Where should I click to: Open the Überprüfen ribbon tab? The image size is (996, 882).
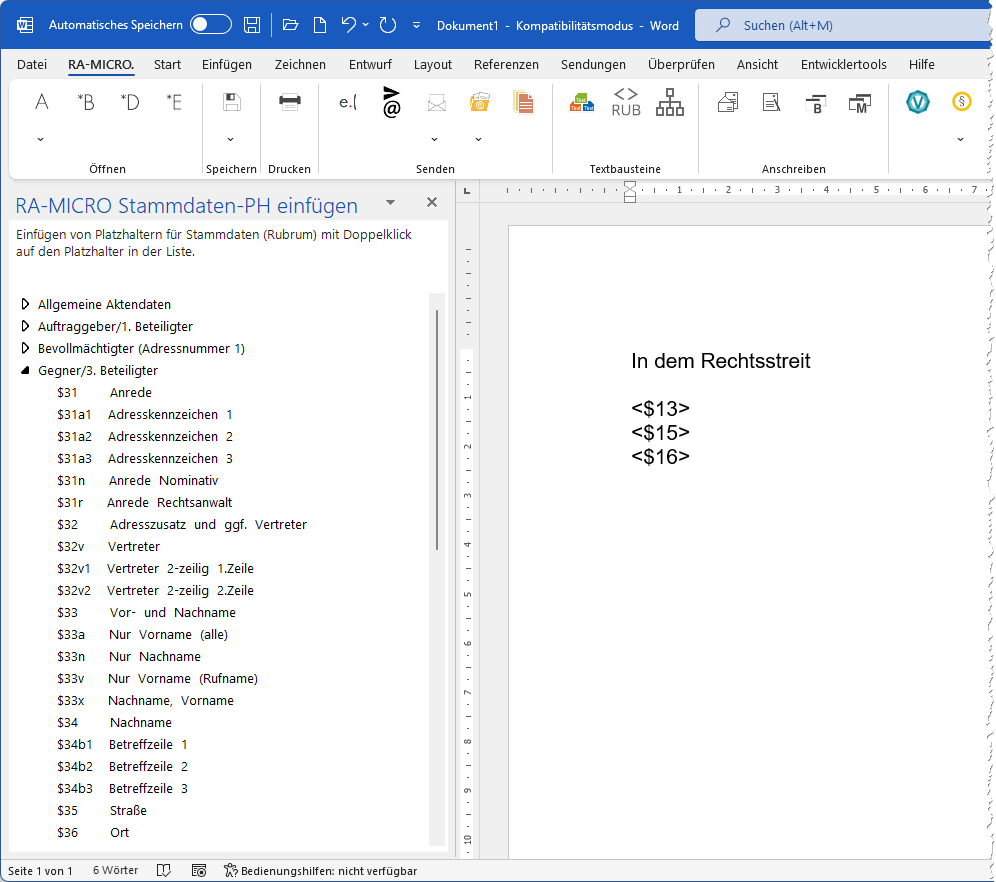(681, 64)
